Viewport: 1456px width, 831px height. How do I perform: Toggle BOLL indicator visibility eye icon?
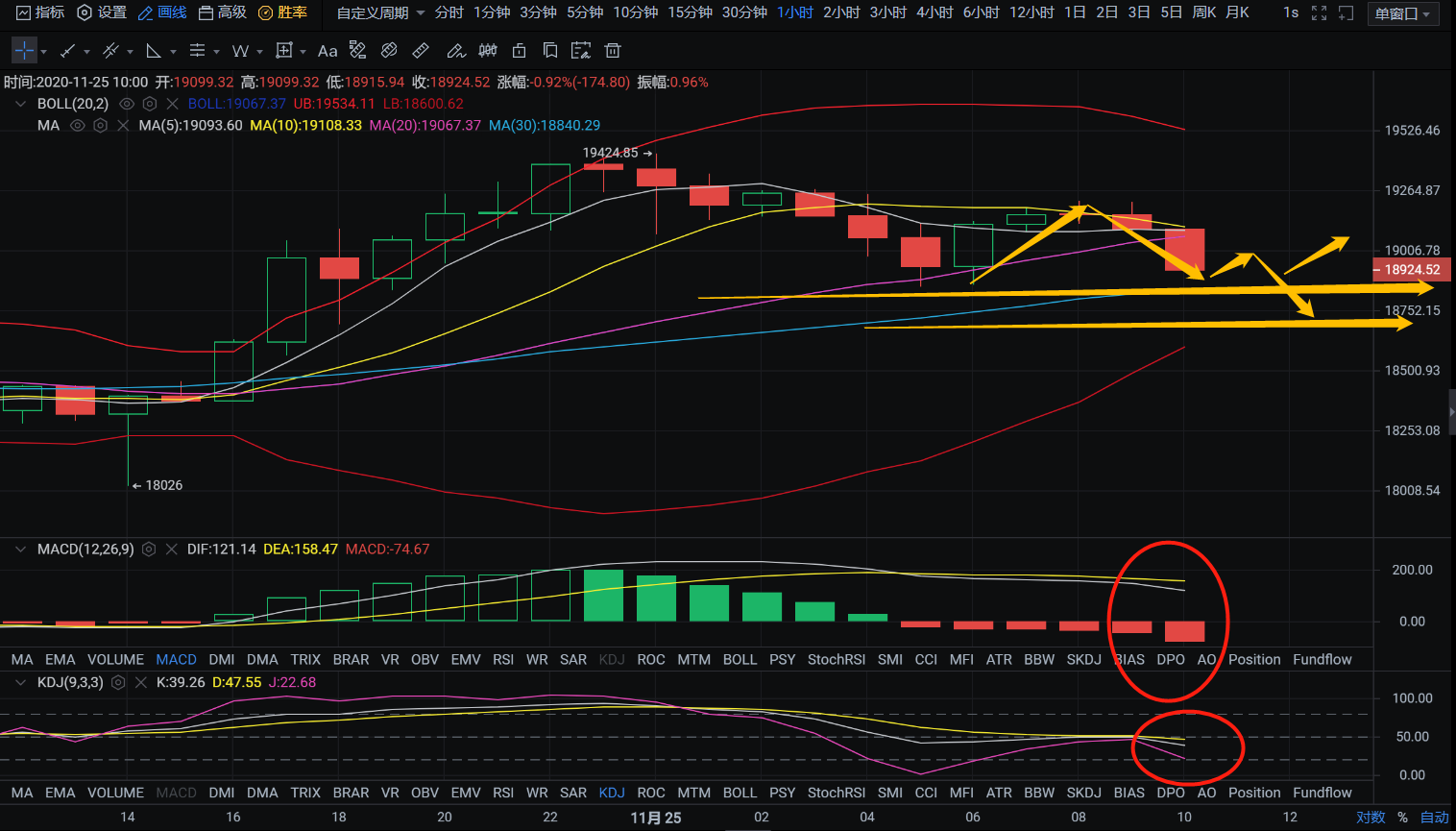(126, 104)
